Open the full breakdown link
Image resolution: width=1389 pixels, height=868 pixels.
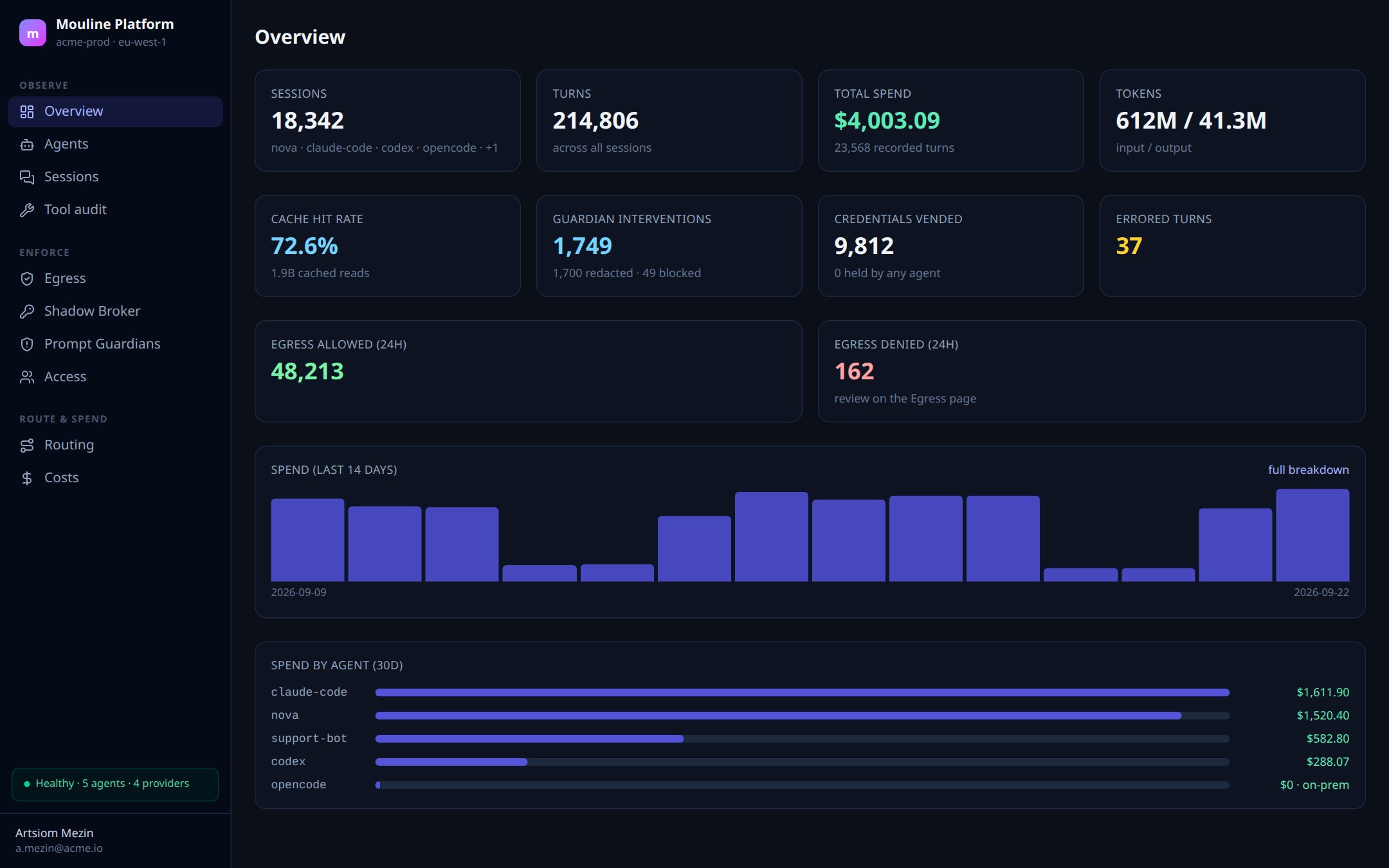1308,470
